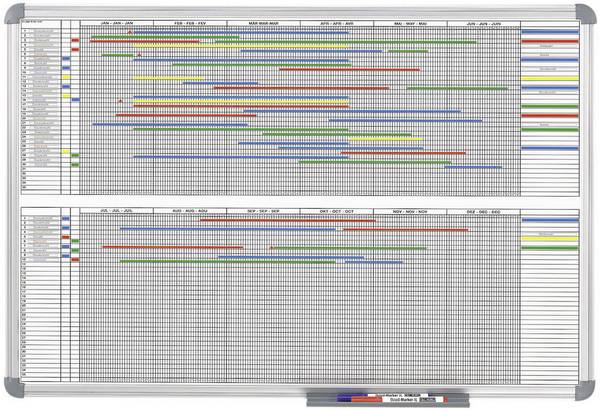Select the red triangle marker in September section
The image size is (600, 410).
[x=272, y=248]
